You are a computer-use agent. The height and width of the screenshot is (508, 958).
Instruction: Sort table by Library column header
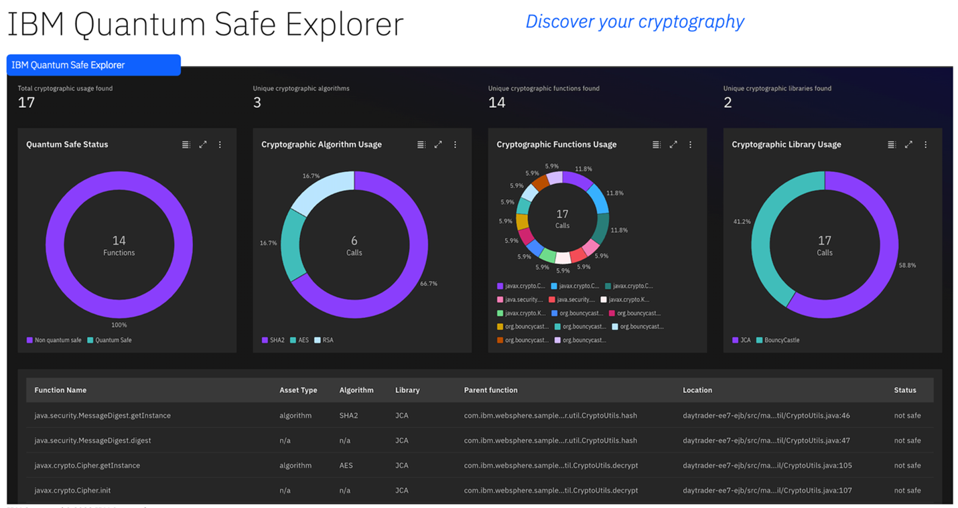click(407, 390)
